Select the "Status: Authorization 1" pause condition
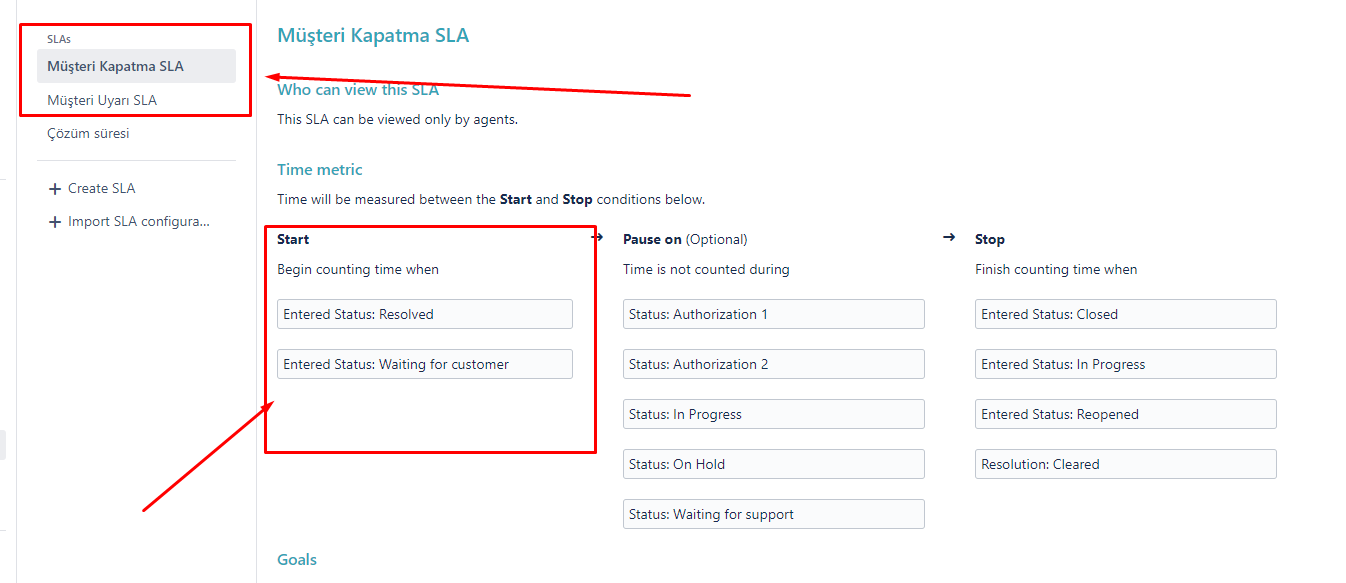Viewport: 1346px width, 583px height. [x=773, y=313]
